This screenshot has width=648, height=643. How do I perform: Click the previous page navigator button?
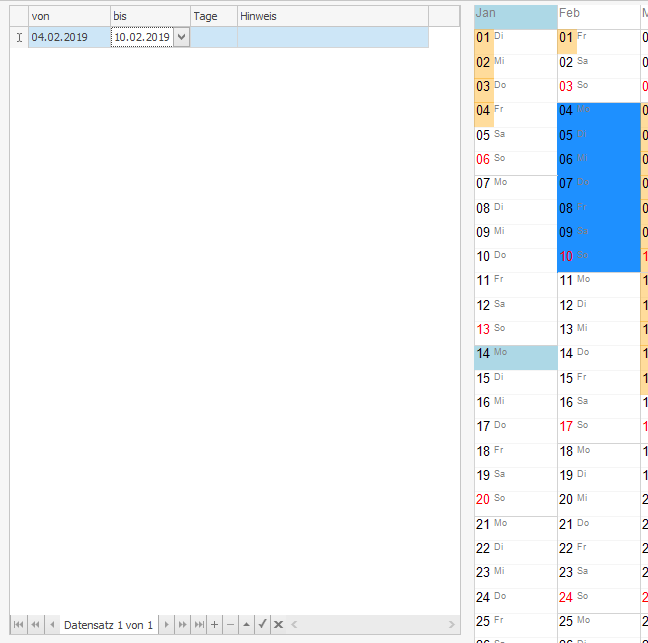point(35,625)
